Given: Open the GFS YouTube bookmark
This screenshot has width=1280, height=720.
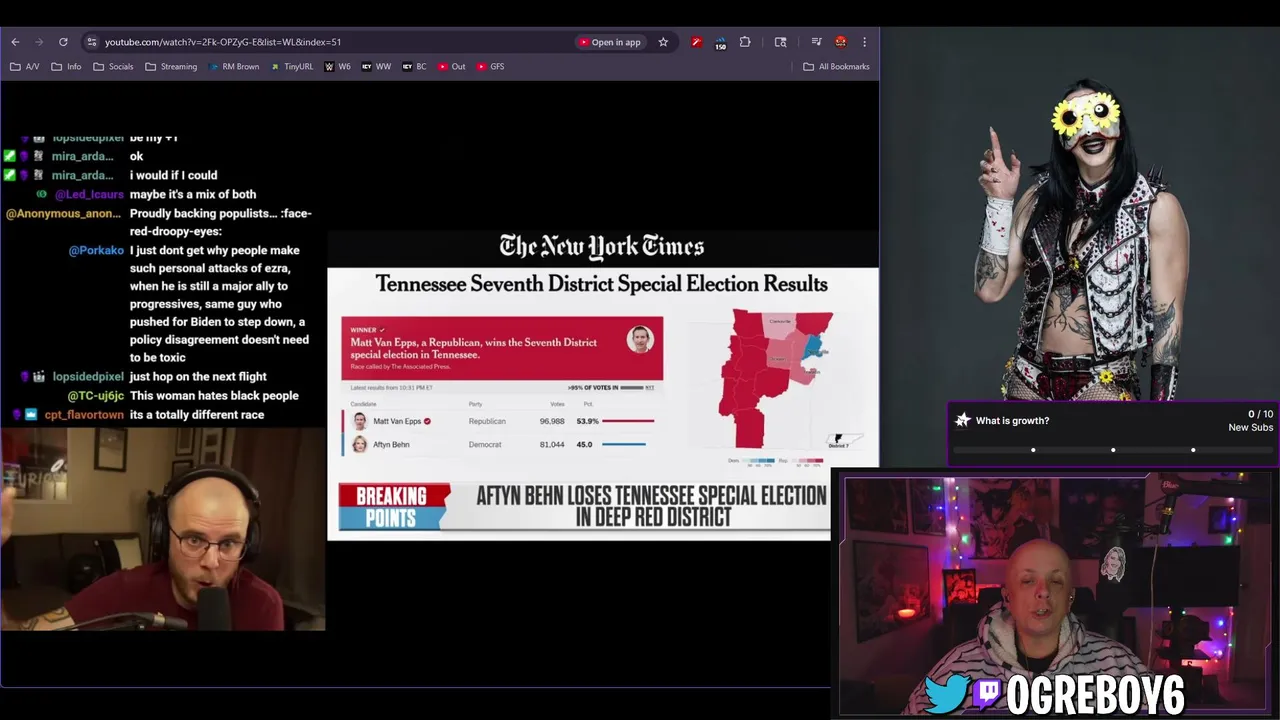Looking at the screenshot, I should [x=490, y=67].
